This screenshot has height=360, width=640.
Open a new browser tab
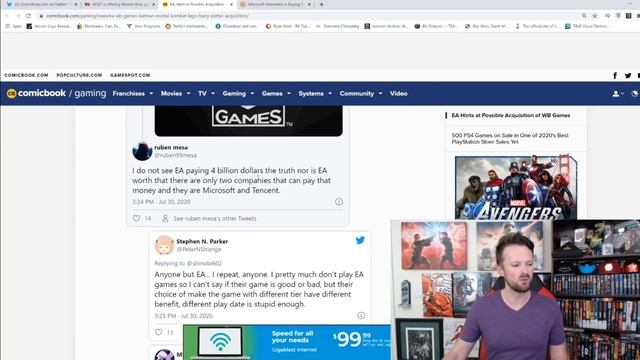tap(322, 4)
